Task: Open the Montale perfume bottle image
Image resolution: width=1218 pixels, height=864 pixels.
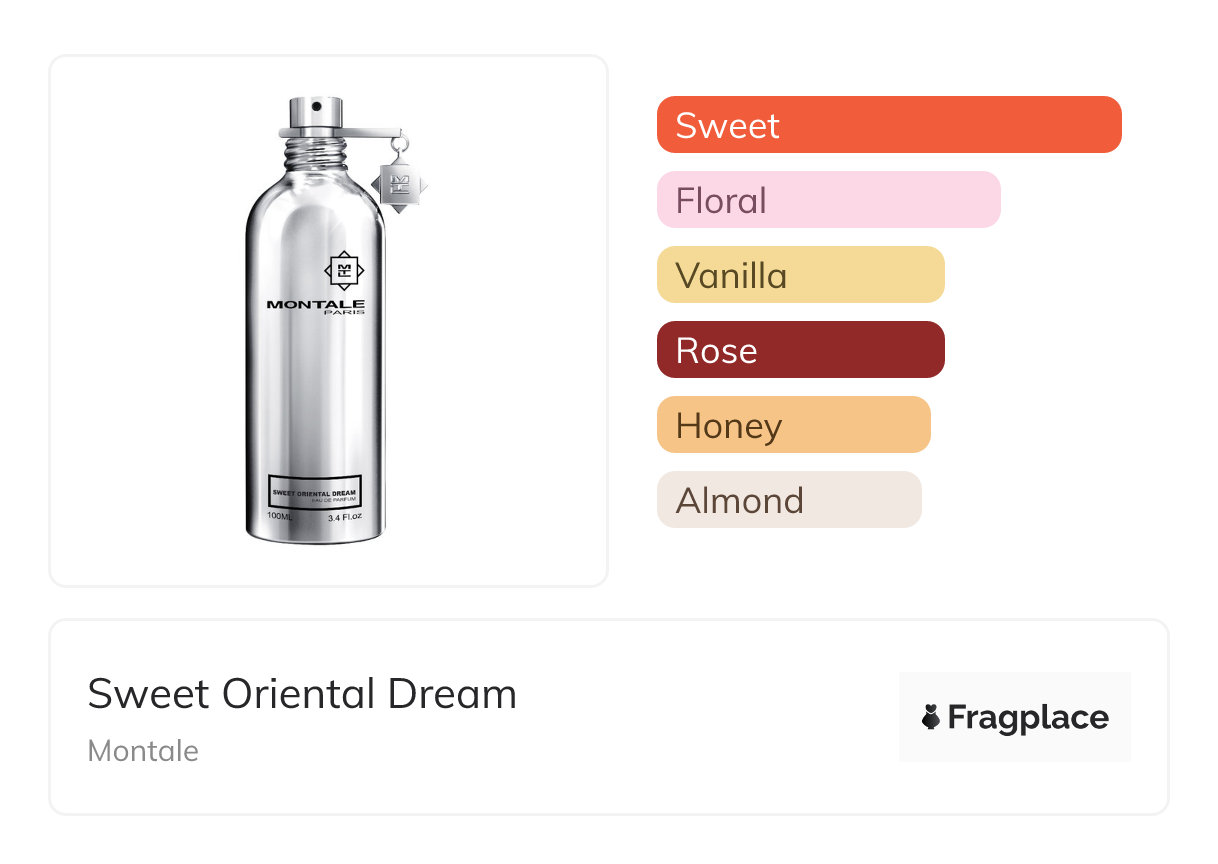Action: point(315,400)
